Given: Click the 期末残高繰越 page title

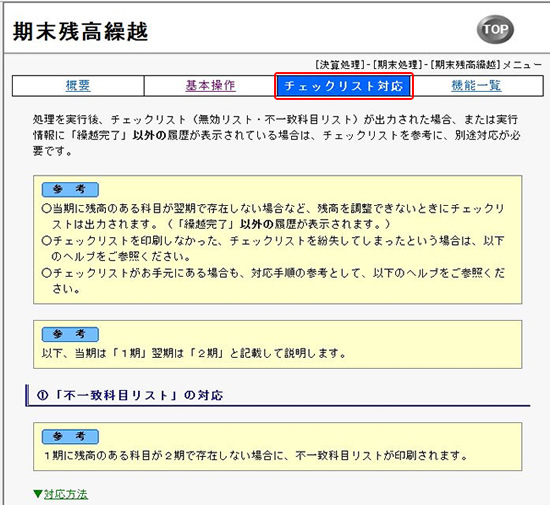Looking at the screenshot, I should [x=80, y=32].
